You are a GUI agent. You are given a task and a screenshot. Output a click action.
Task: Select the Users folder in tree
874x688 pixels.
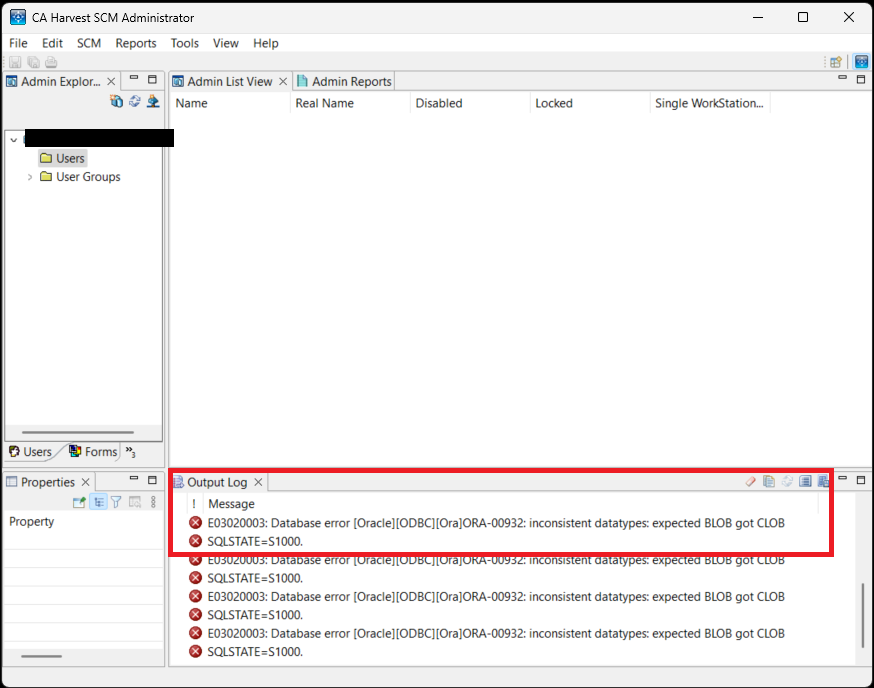(70, 158)
